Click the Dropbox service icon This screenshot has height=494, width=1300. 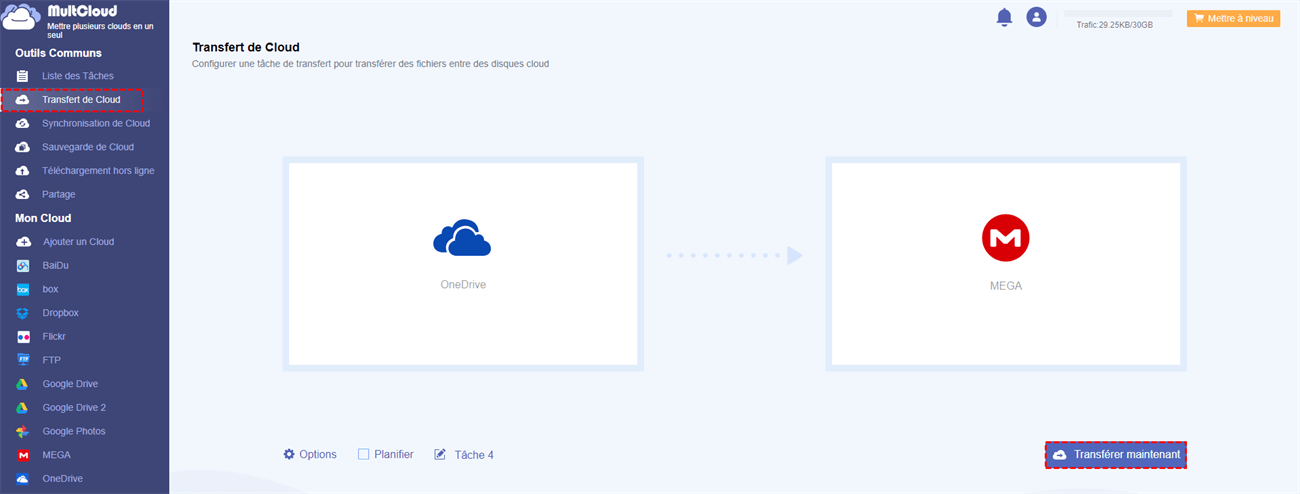23,313
